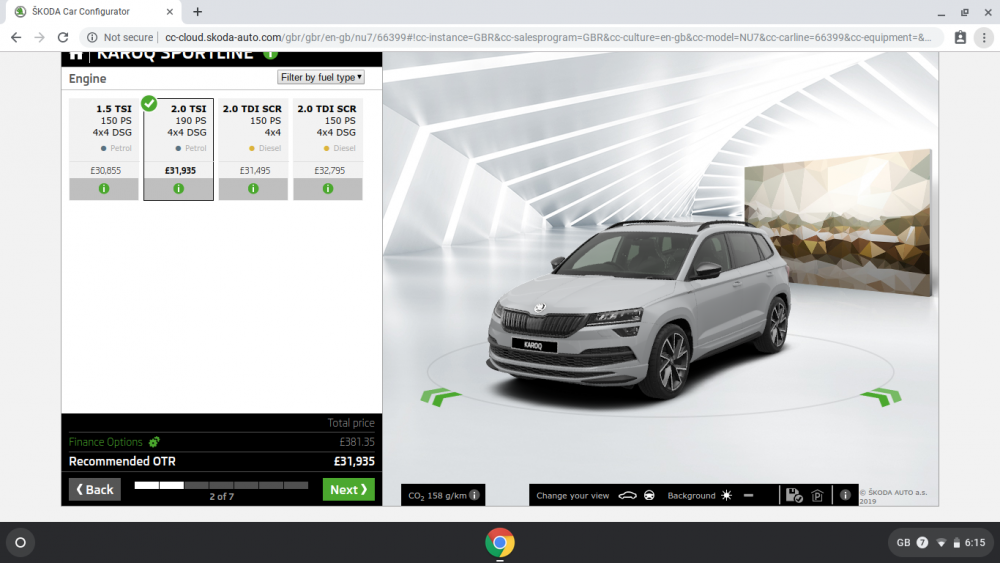Open Karoq Sportline info icon in header
This screenshot has height=563, width=1000.
270,55
